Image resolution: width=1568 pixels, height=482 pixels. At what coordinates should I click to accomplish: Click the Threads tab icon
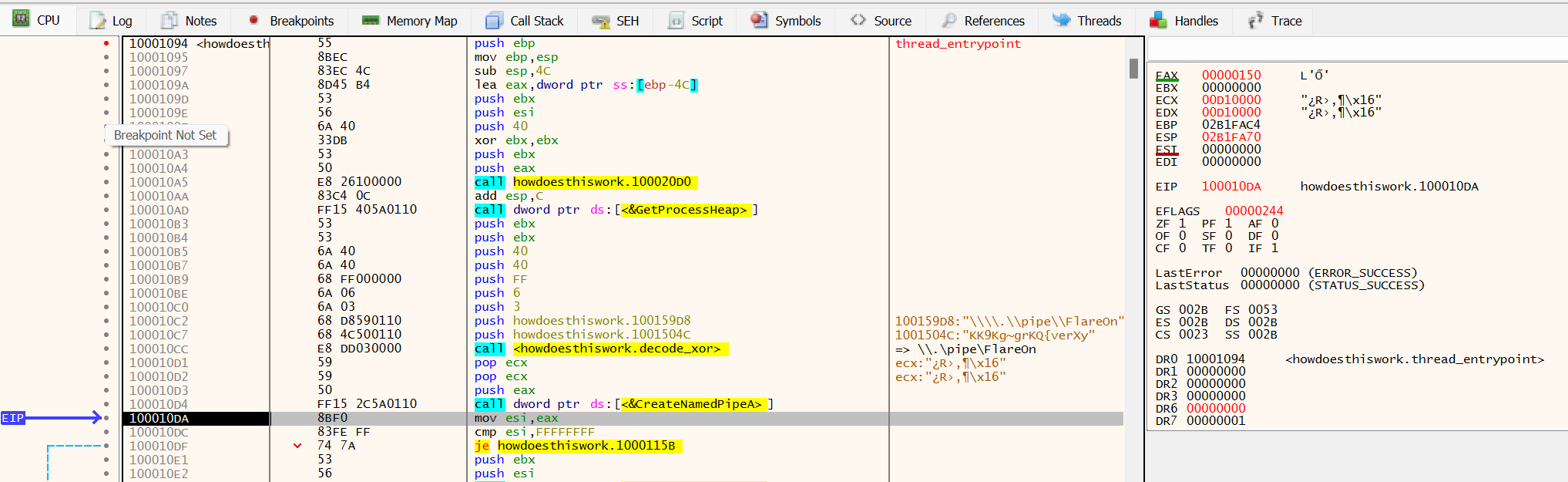(x=1061, y=20)
